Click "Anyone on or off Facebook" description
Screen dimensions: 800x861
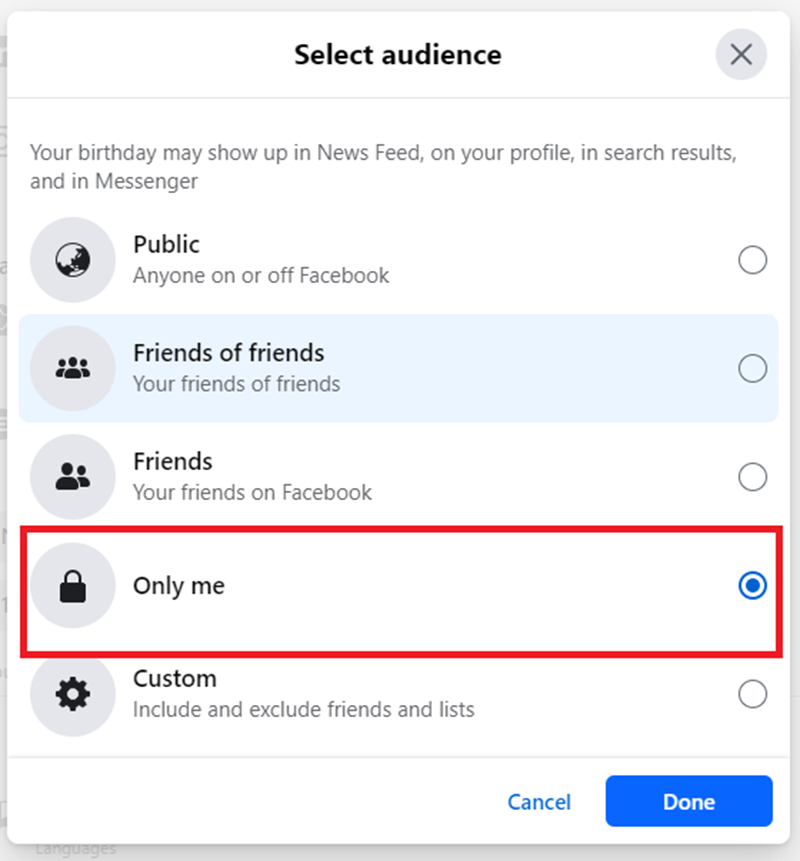click(261, 275)
